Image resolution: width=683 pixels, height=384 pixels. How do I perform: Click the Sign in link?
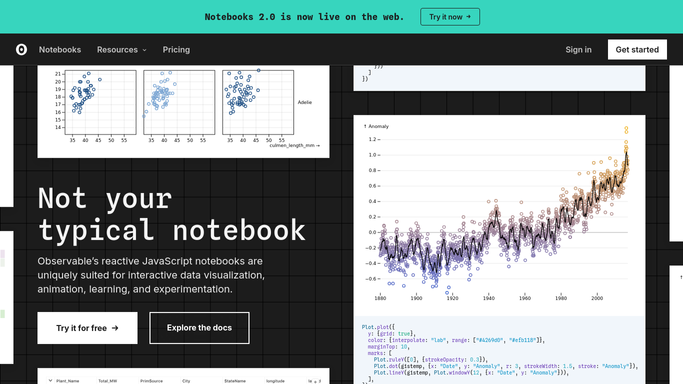(578, 50)
